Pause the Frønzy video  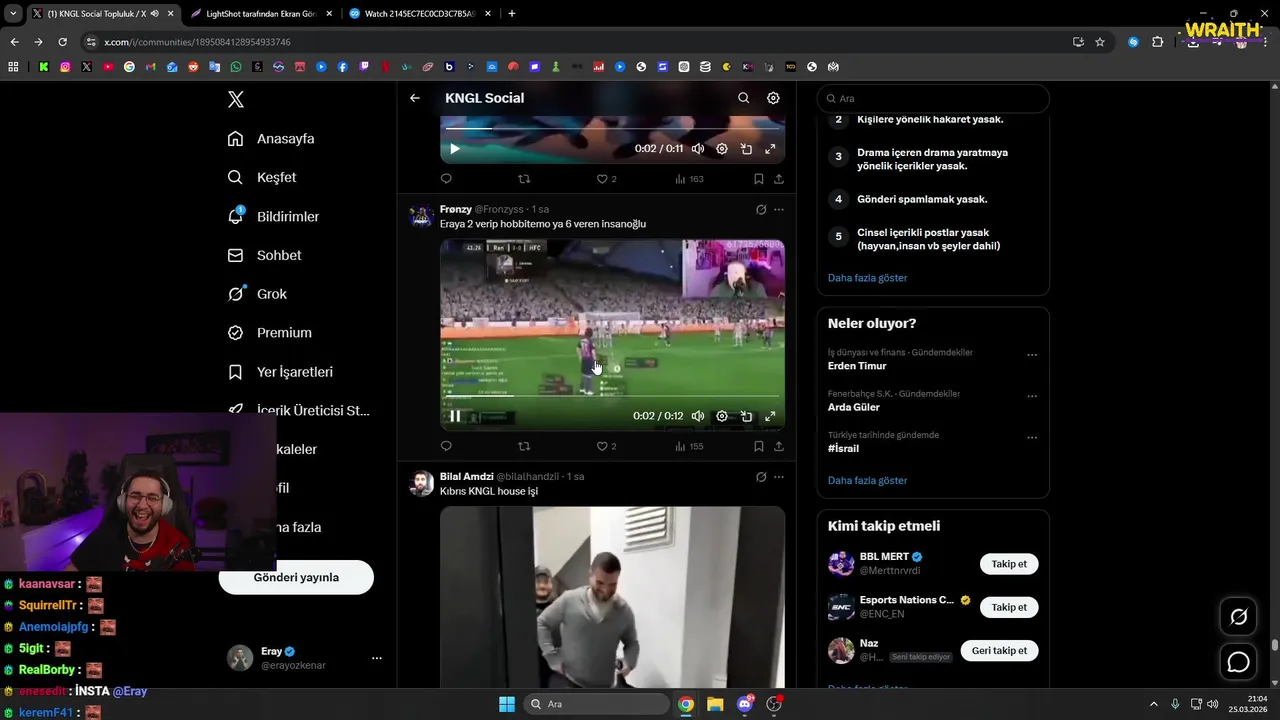point(455,416)
